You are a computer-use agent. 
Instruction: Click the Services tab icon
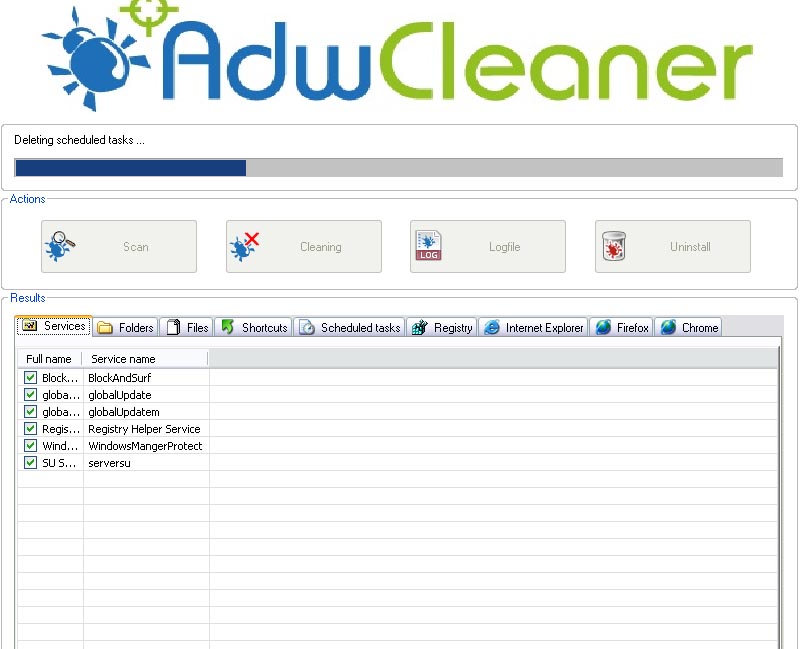[30, 325]
